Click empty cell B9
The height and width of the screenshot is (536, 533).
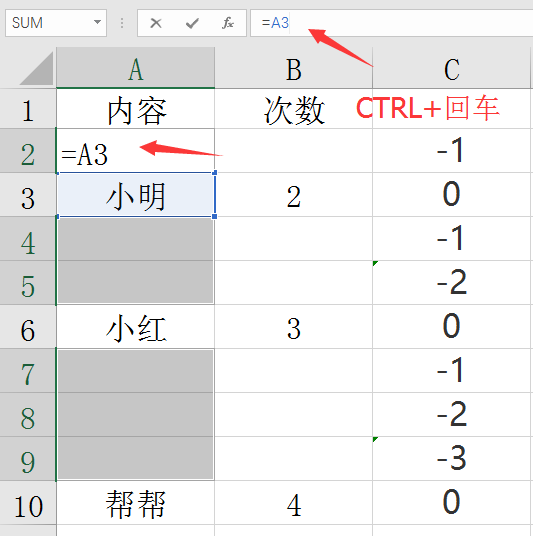click(x=293, y=459)
